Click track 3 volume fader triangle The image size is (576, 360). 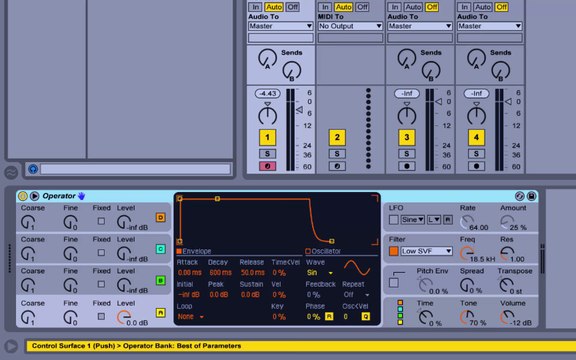pos(439,101)
